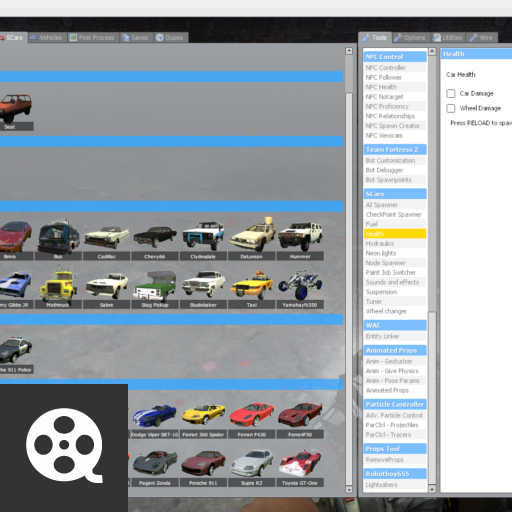The image size is (512, 512).
Task: Collapse the NPC Control category header
Action: coord(395,57)
